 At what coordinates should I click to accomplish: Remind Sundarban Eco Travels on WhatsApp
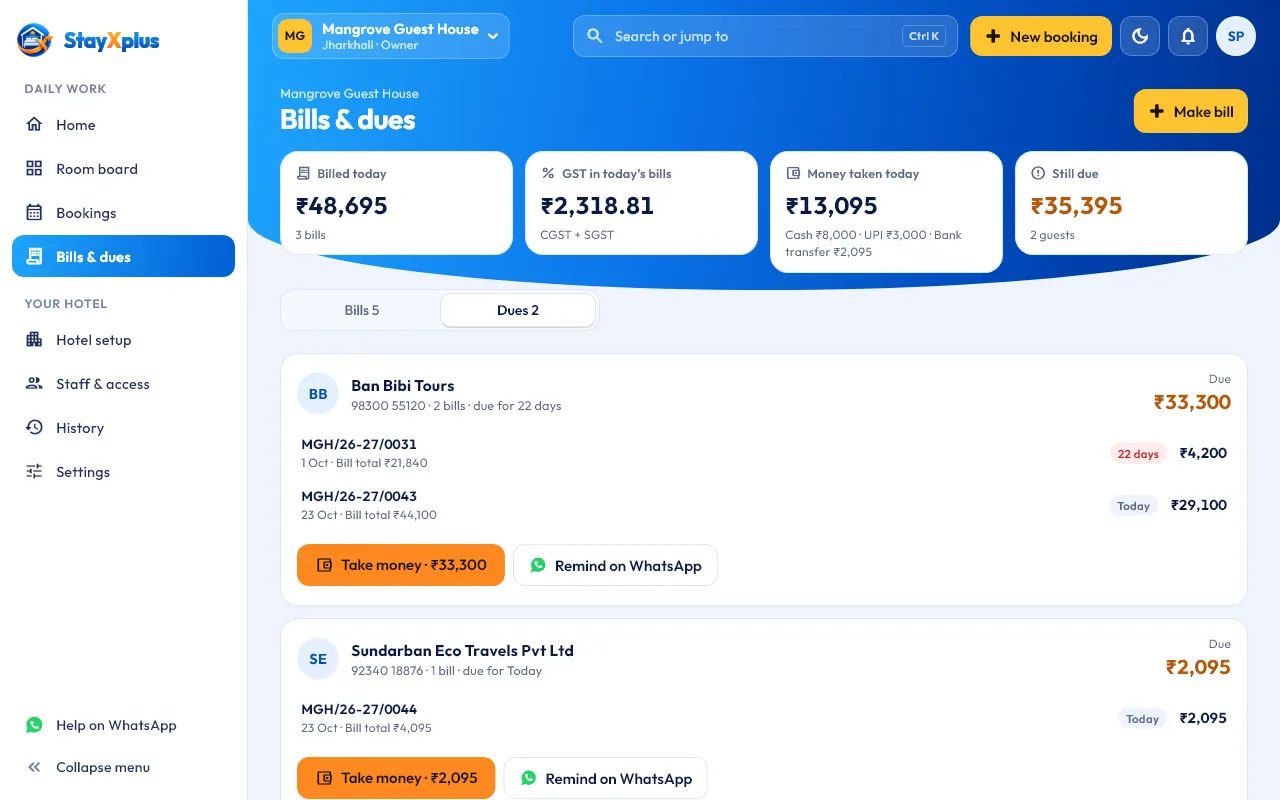(606, 778)
